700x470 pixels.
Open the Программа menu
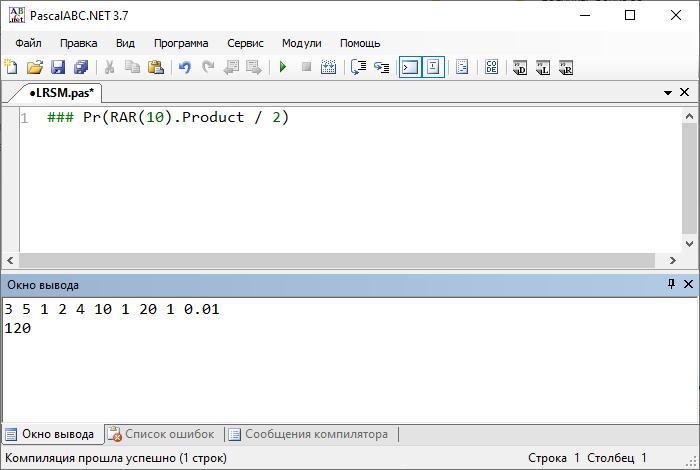(x=181, y=43)
